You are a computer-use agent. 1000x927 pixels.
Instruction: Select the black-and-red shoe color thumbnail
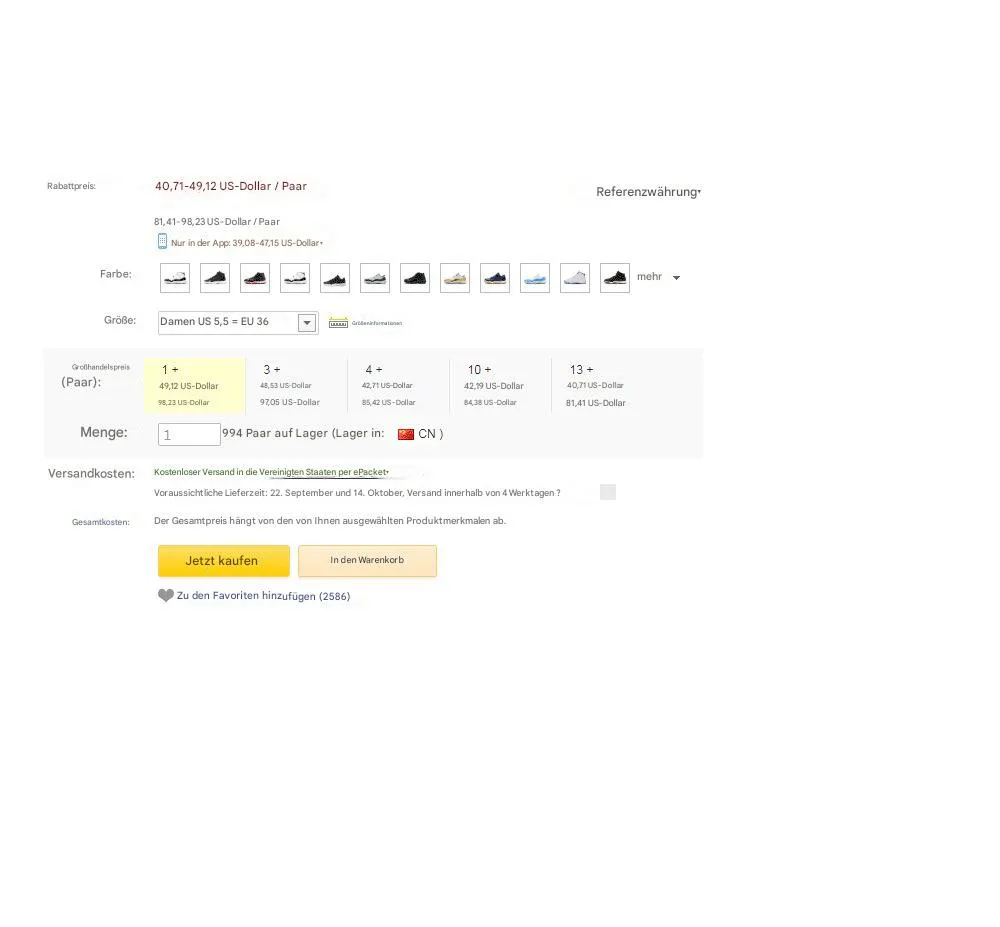pyautogui.click(x=255, y=278)
